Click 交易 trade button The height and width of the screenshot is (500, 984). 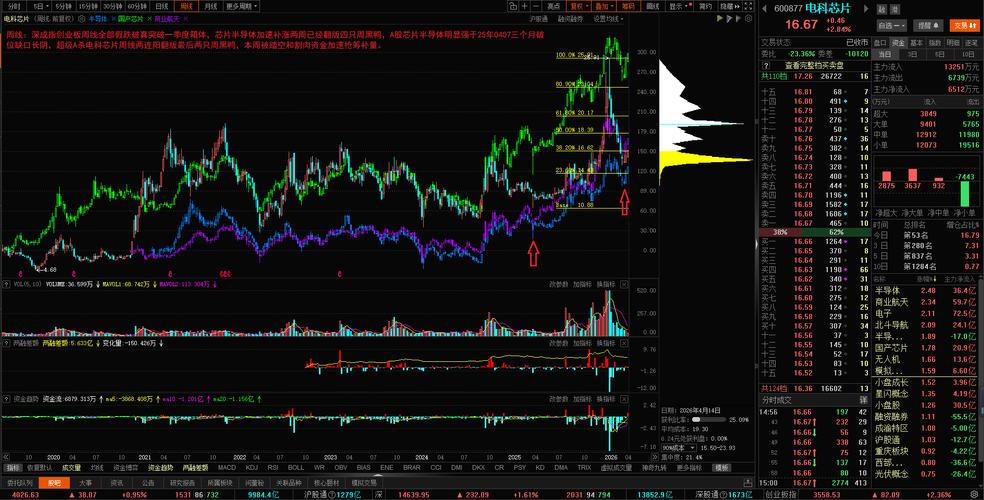[x=963, y=26]
